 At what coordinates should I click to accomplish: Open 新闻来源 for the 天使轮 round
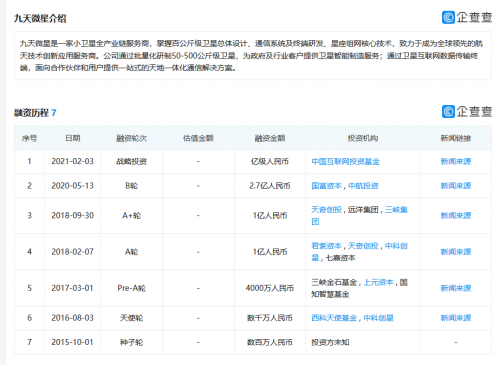tap(456, 318)
